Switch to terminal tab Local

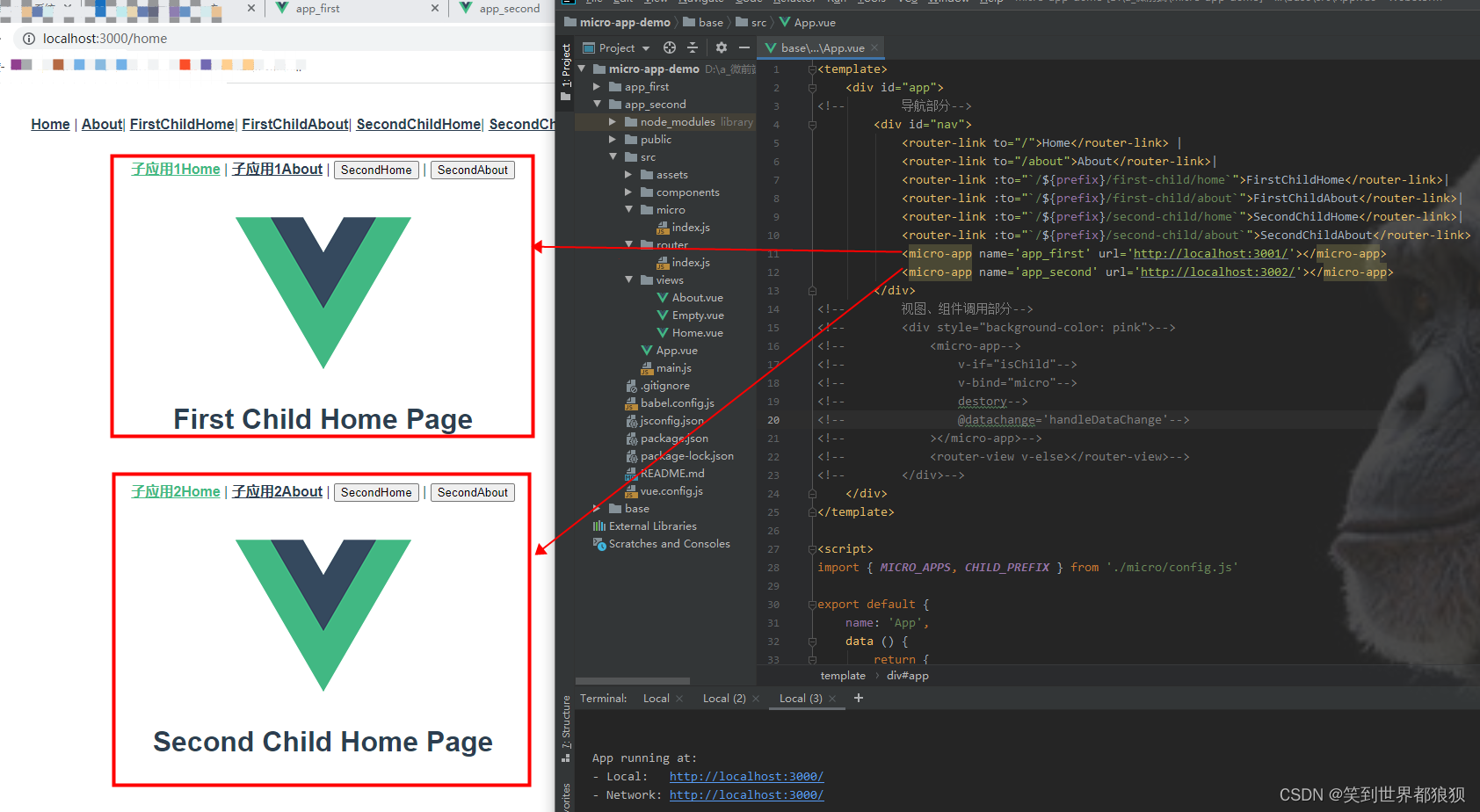[656, 699]
